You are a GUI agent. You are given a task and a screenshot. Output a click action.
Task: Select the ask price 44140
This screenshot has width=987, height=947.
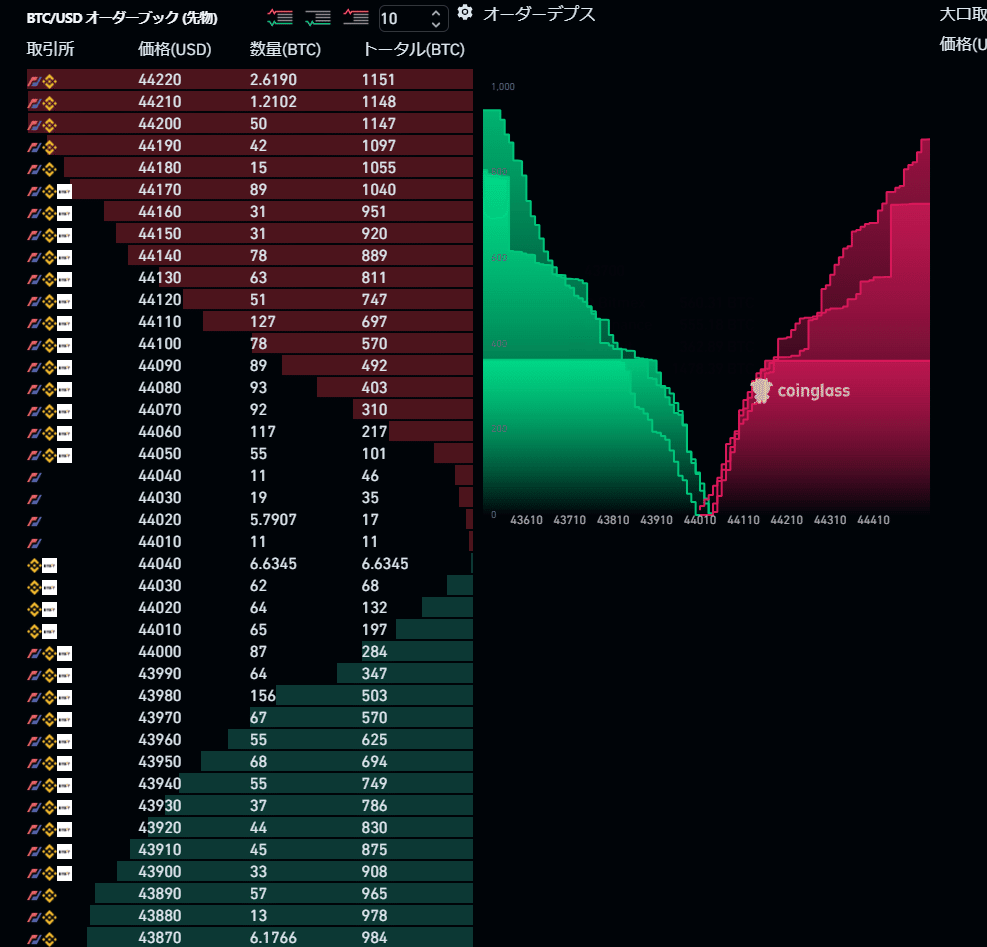(160, 256)
